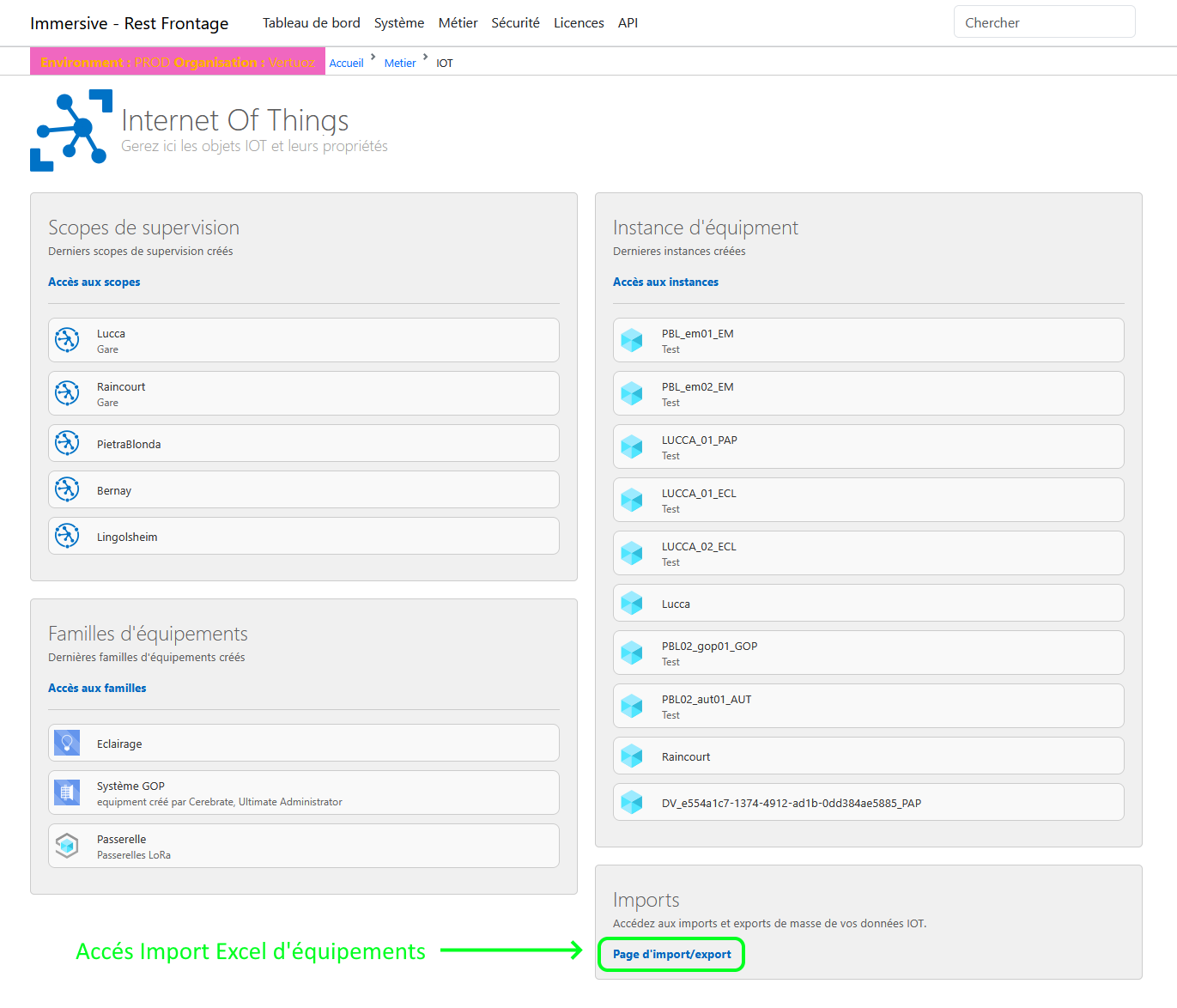Screen dimensions: 1177x1008
Task: Select the PROD environment banner
Action: [177, 61]
